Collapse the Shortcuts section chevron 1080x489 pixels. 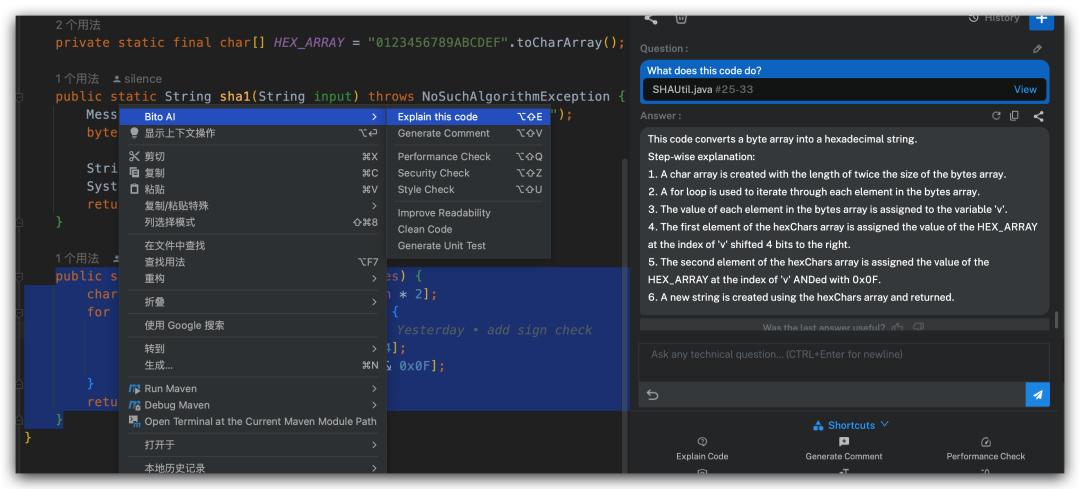tap(884, 425)
